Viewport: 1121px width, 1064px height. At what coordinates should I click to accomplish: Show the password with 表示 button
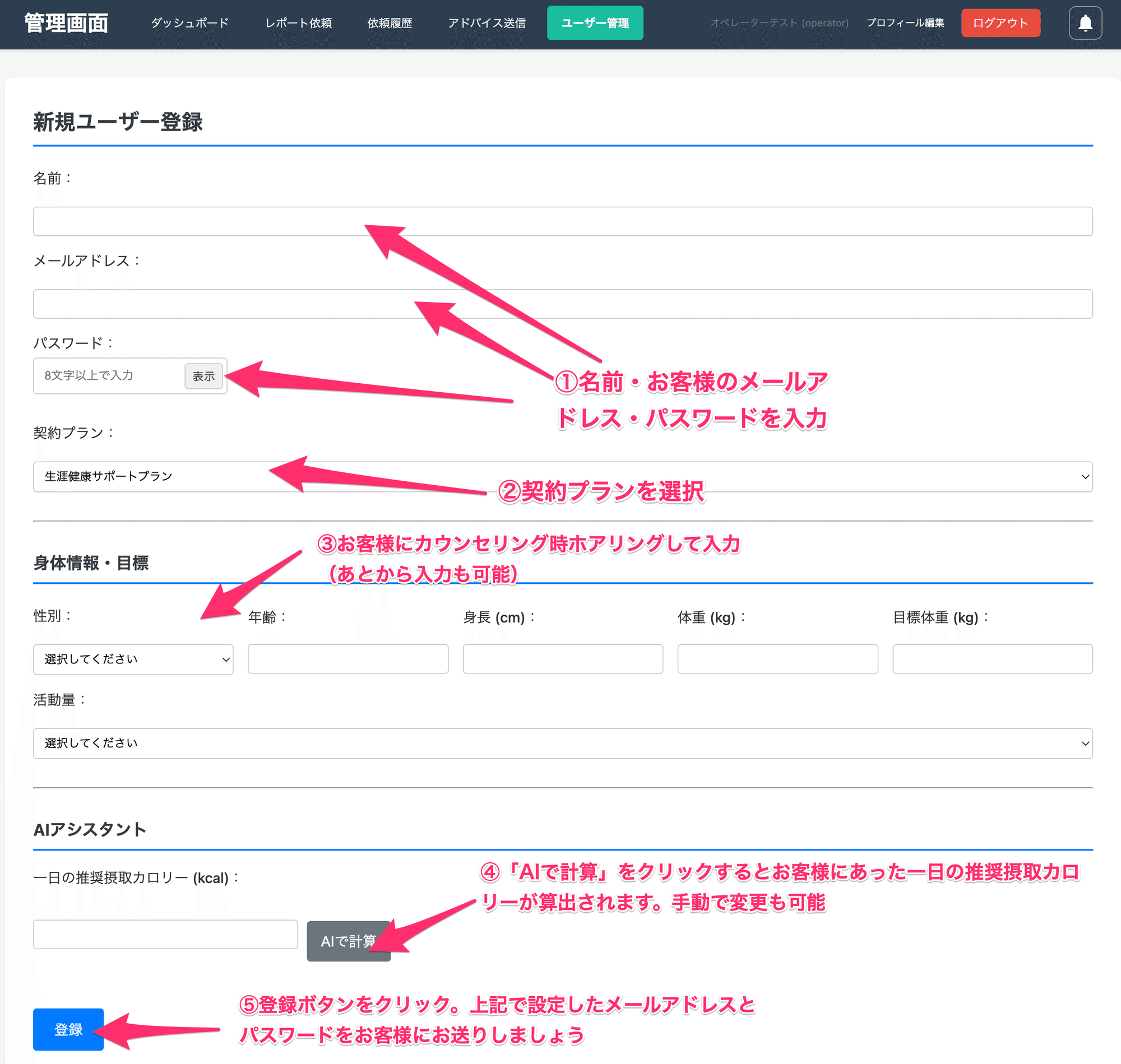click(203, 376)
